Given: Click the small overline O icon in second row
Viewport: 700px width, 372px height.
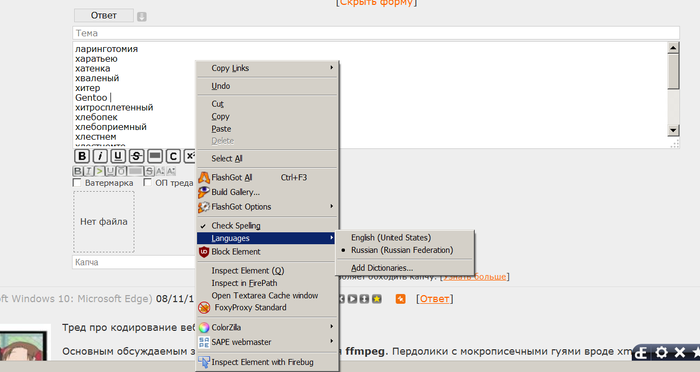Looking at the screenshot, I should pyautogui.click(x=121, y=171).
